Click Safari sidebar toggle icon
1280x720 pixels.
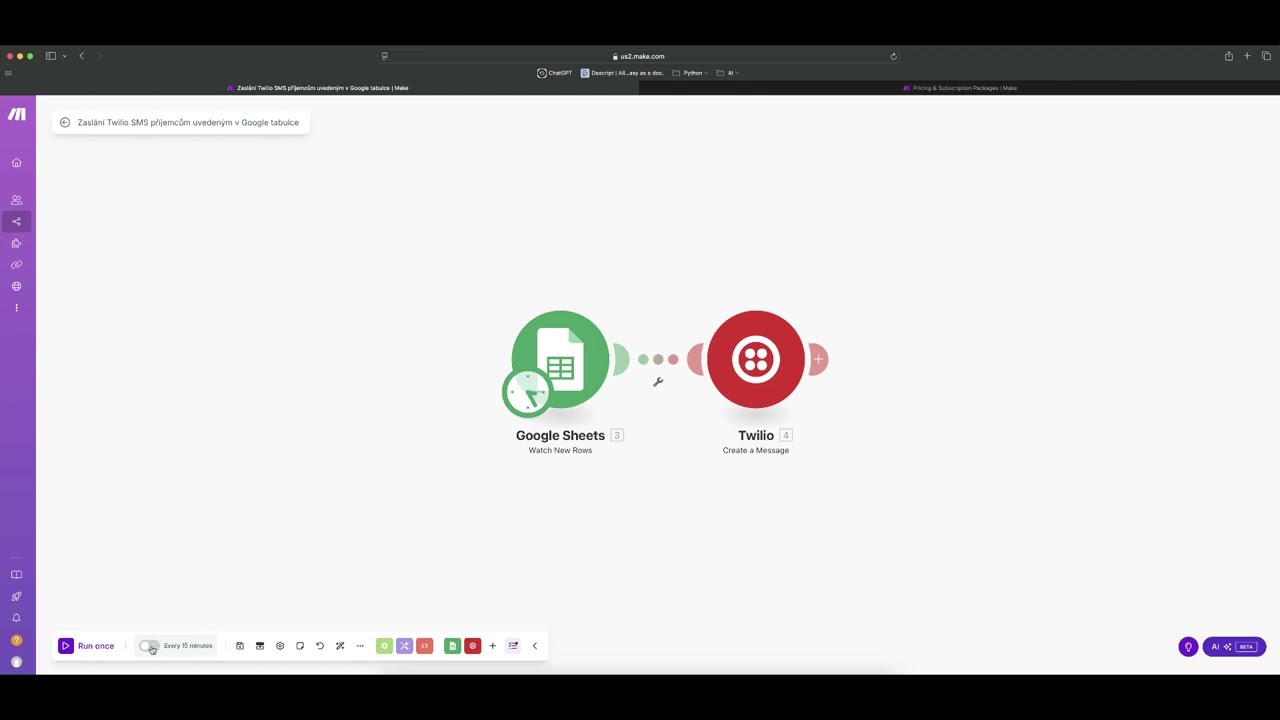[51, 56]
